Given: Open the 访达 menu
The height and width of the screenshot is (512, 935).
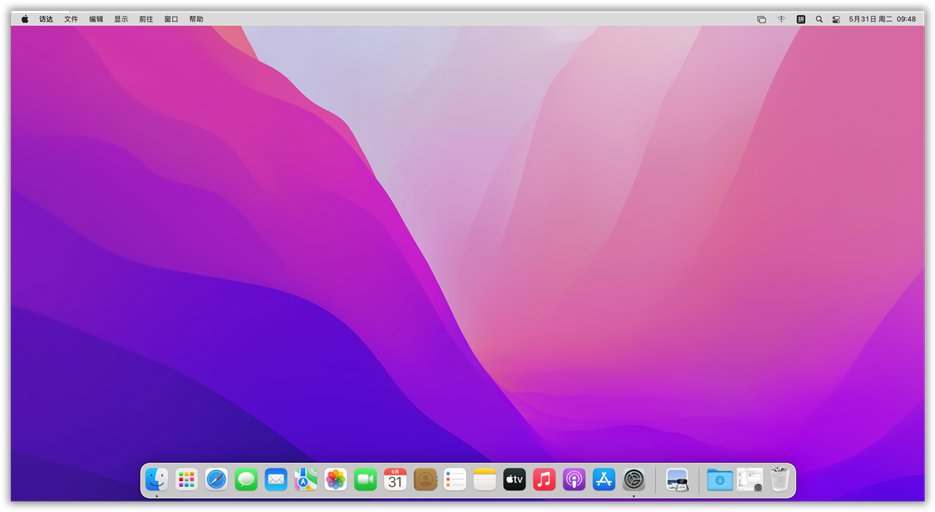Looking at the screenshot, I should (x=46, y=19).
